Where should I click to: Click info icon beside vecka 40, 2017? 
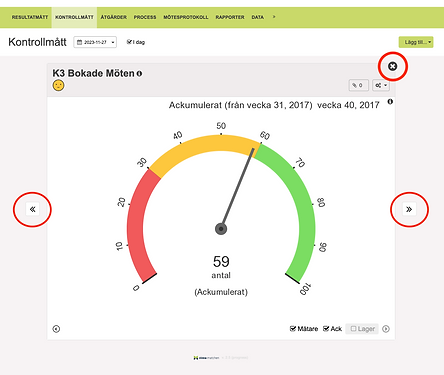pos(390,101)
